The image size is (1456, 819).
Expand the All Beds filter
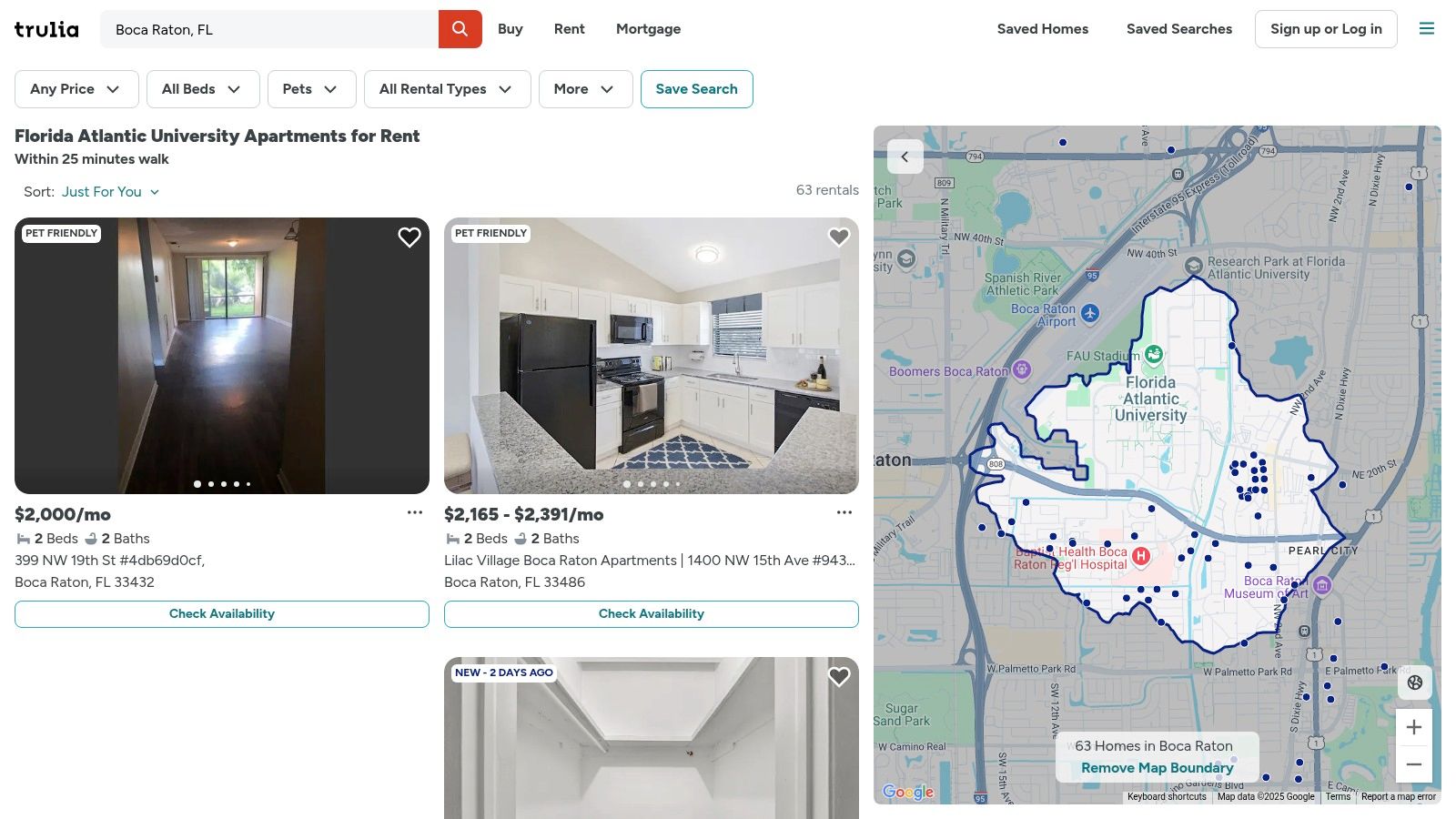pyautogui.click(x=203, y=89)
